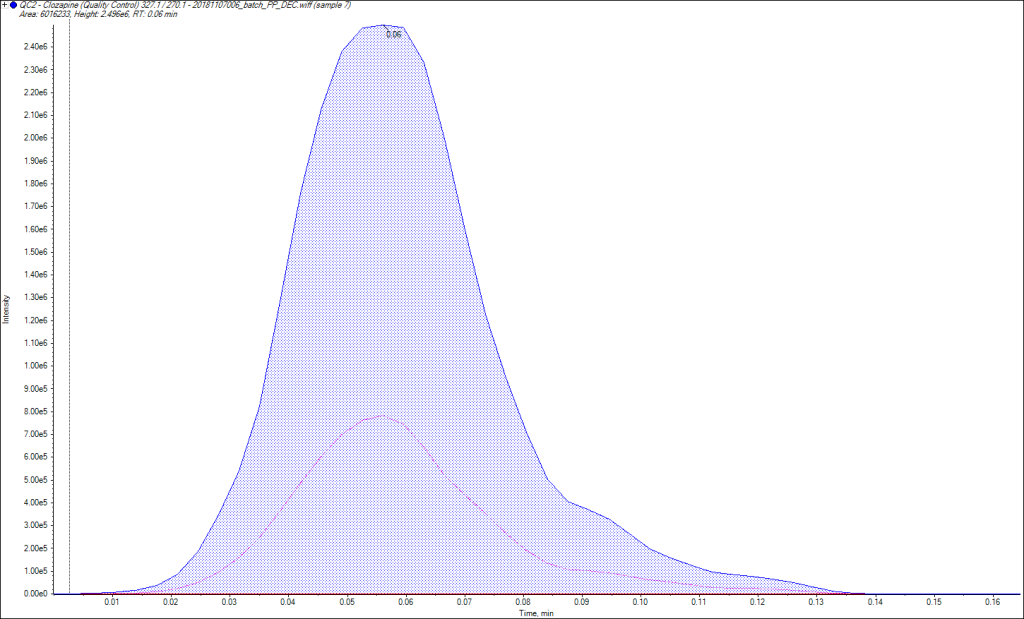Screen dimensions: 1024x619
Task: Click the 2.00e6 y-axis tick label
Action: [35, 138]
